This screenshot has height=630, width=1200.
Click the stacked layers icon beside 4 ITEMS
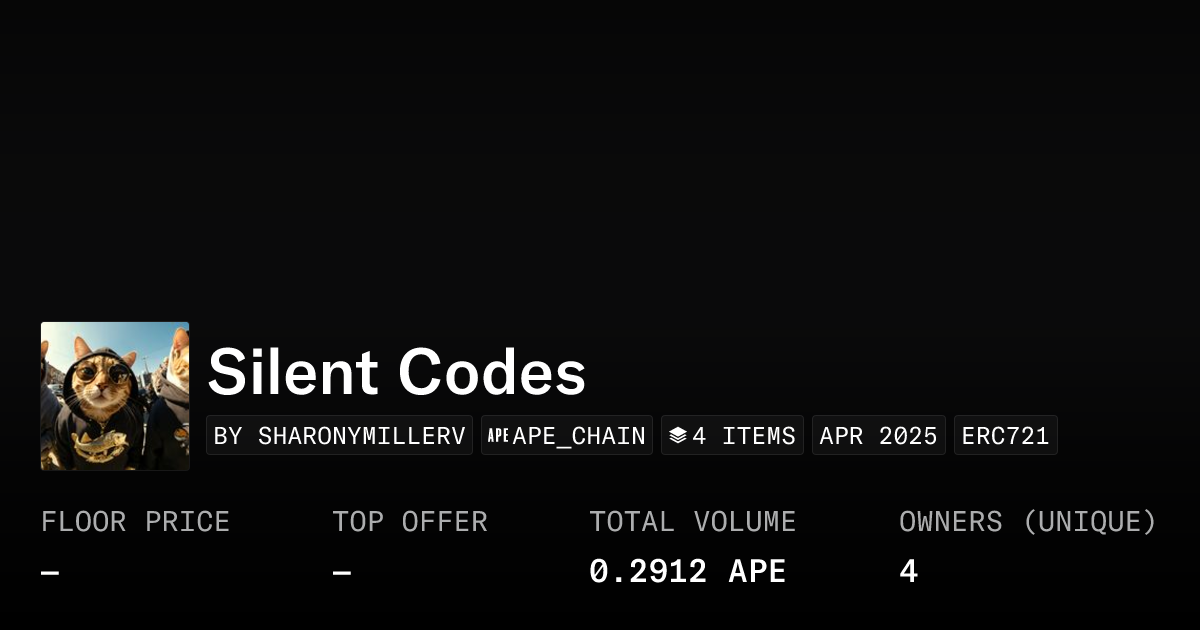click(x=678, y=436)
